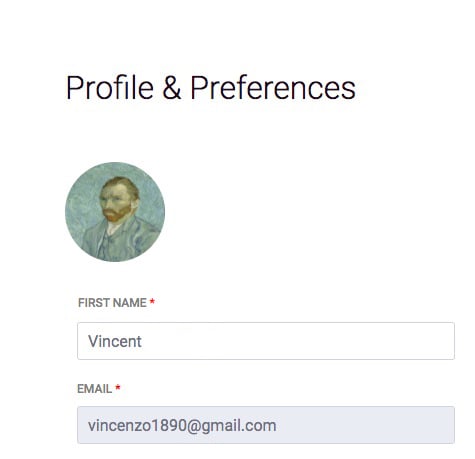The image size is (475, 459).
Task: Click the ampersand in the page title
Action: (172, 88)
